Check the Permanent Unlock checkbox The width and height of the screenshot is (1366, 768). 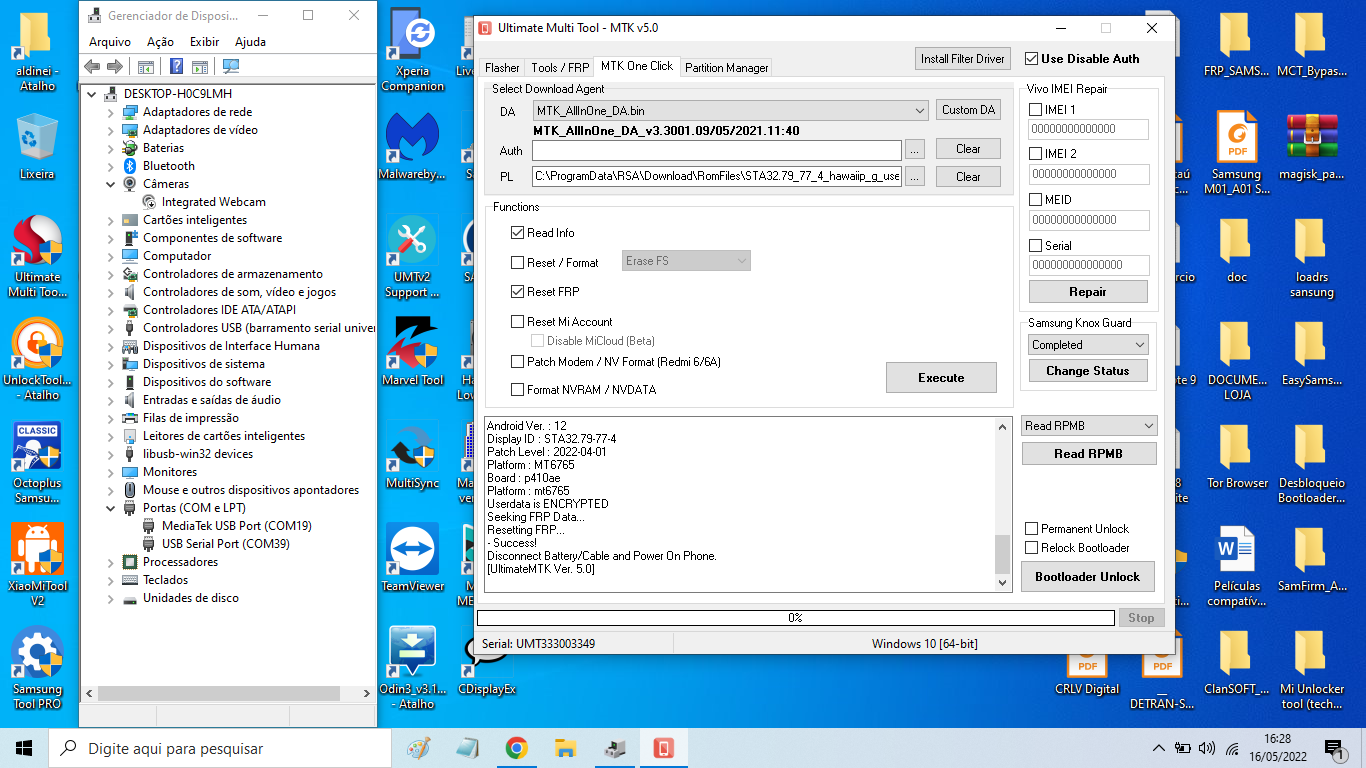click(1032, 529)
